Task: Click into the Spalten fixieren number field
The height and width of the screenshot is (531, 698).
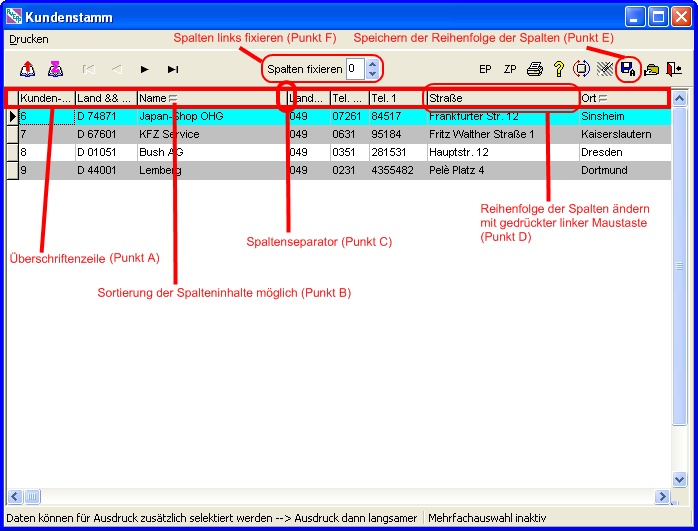Action: 354,69
